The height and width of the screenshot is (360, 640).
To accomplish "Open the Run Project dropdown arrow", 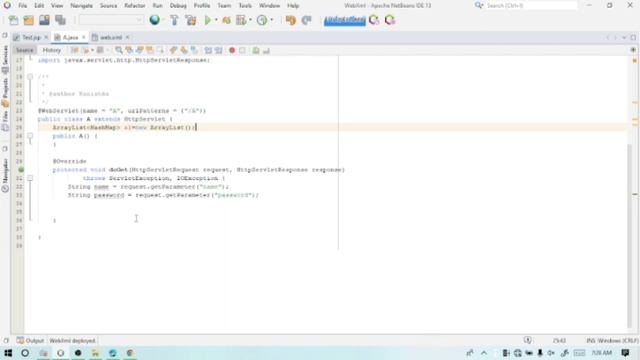I will (216, 20).
